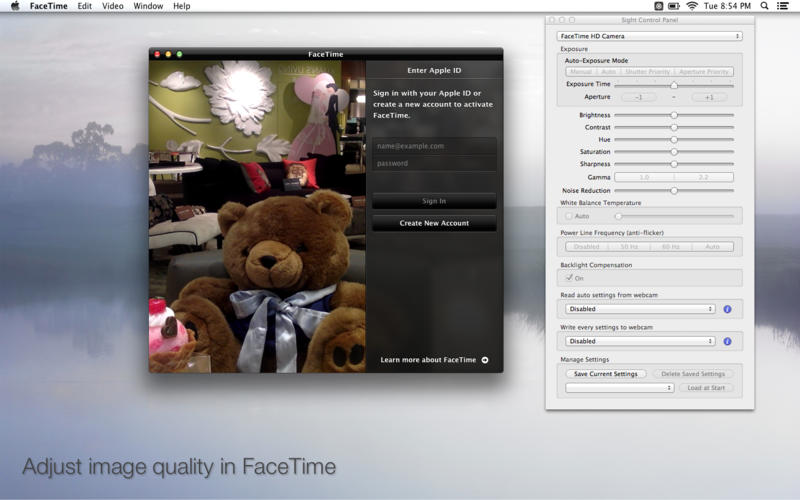The image size is (800, 500).
Task: Open the FaceTime application menu
Action: point(48,6)
